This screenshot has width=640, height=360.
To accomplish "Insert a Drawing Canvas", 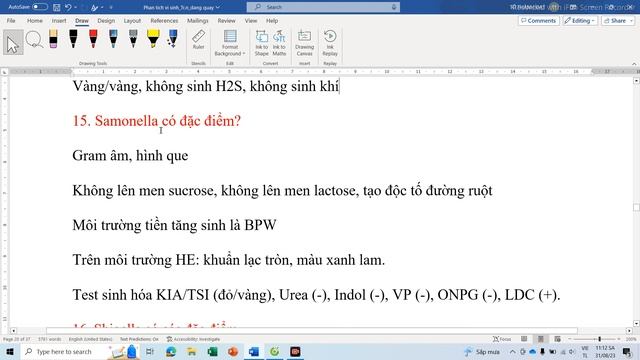I will tap(304, 43).
